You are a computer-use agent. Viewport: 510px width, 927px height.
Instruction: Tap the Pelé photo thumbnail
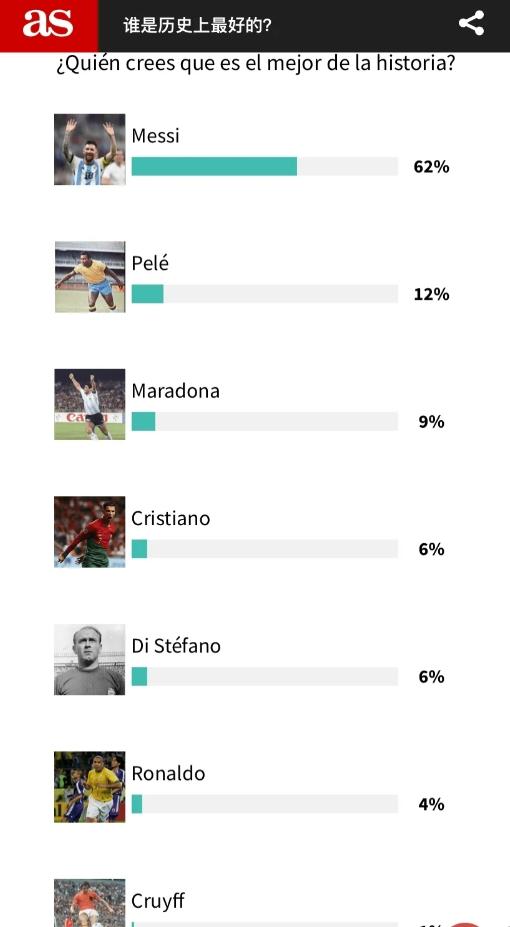90,277
